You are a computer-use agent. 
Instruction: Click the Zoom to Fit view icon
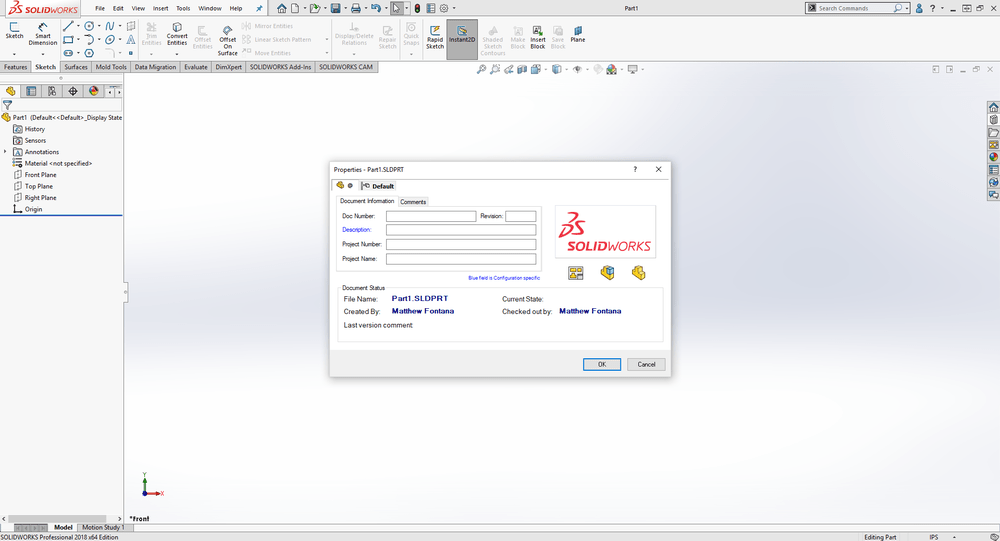coord(481,70)
